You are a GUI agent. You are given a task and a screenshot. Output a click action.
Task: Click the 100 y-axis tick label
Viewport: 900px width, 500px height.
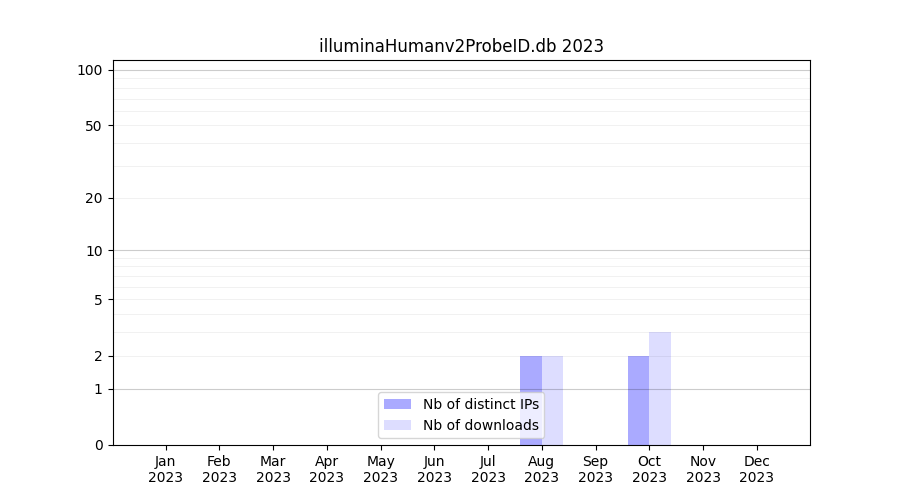point(90,70)
